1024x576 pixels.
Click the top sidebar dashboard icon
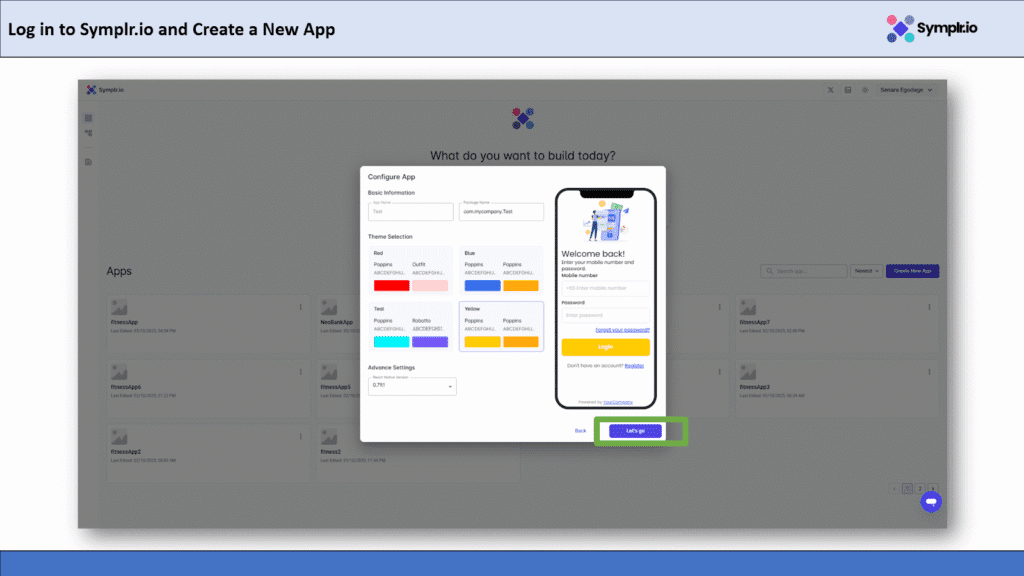tap(88, 118)
